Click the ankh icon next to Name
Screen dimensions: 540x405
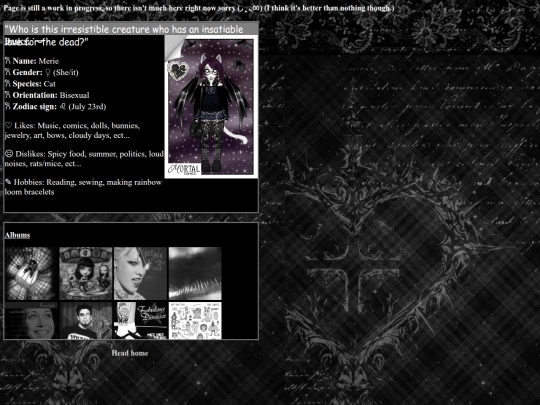(8, 61)
